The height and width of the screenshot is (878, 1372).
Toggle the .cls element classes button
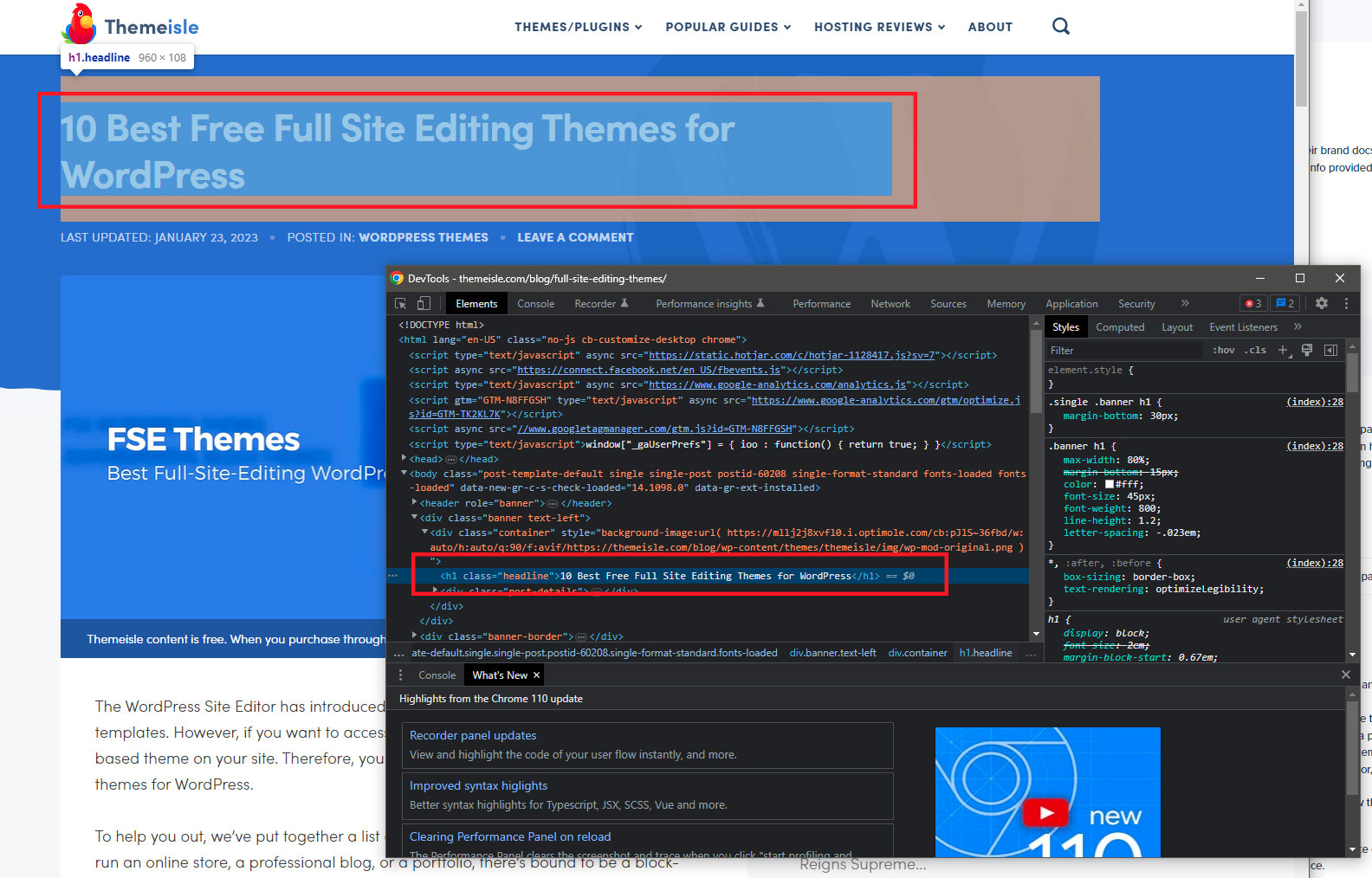pos(1255,350)
